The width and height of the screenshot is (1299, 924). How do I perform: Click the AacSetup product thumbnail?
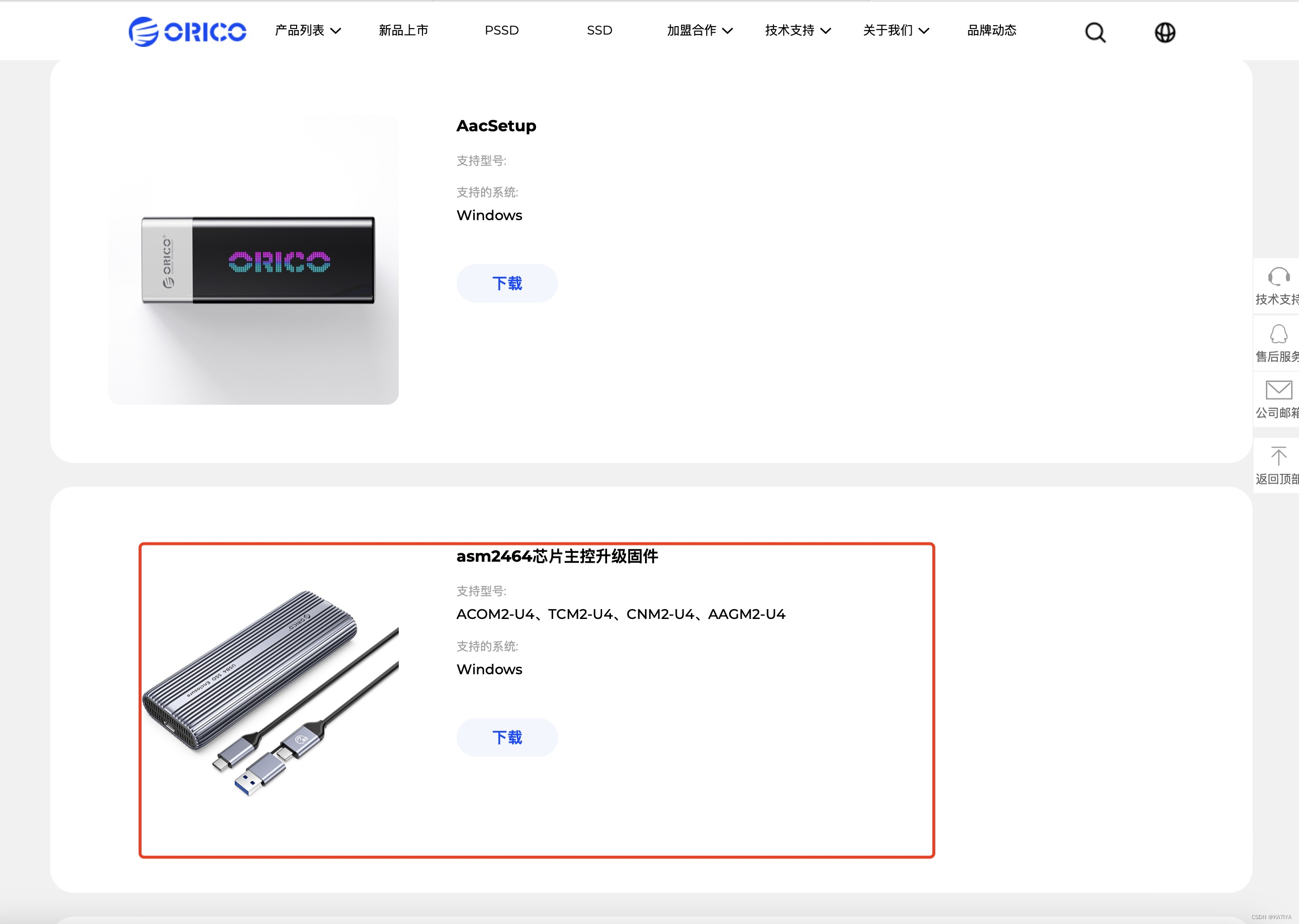point(254,260)
